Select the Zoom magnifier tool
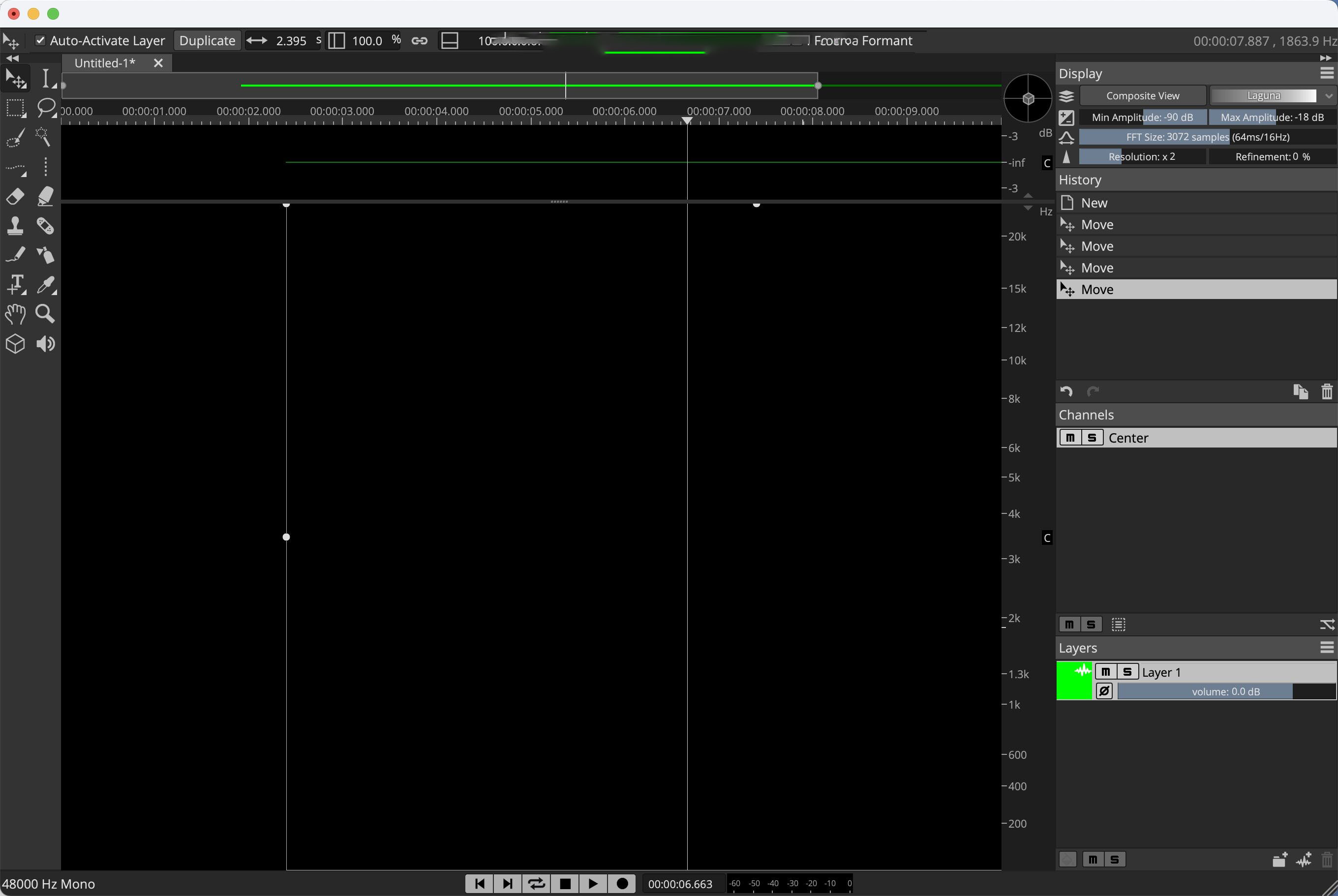This screenshot has height=896, width=1338. pos(46,314)
